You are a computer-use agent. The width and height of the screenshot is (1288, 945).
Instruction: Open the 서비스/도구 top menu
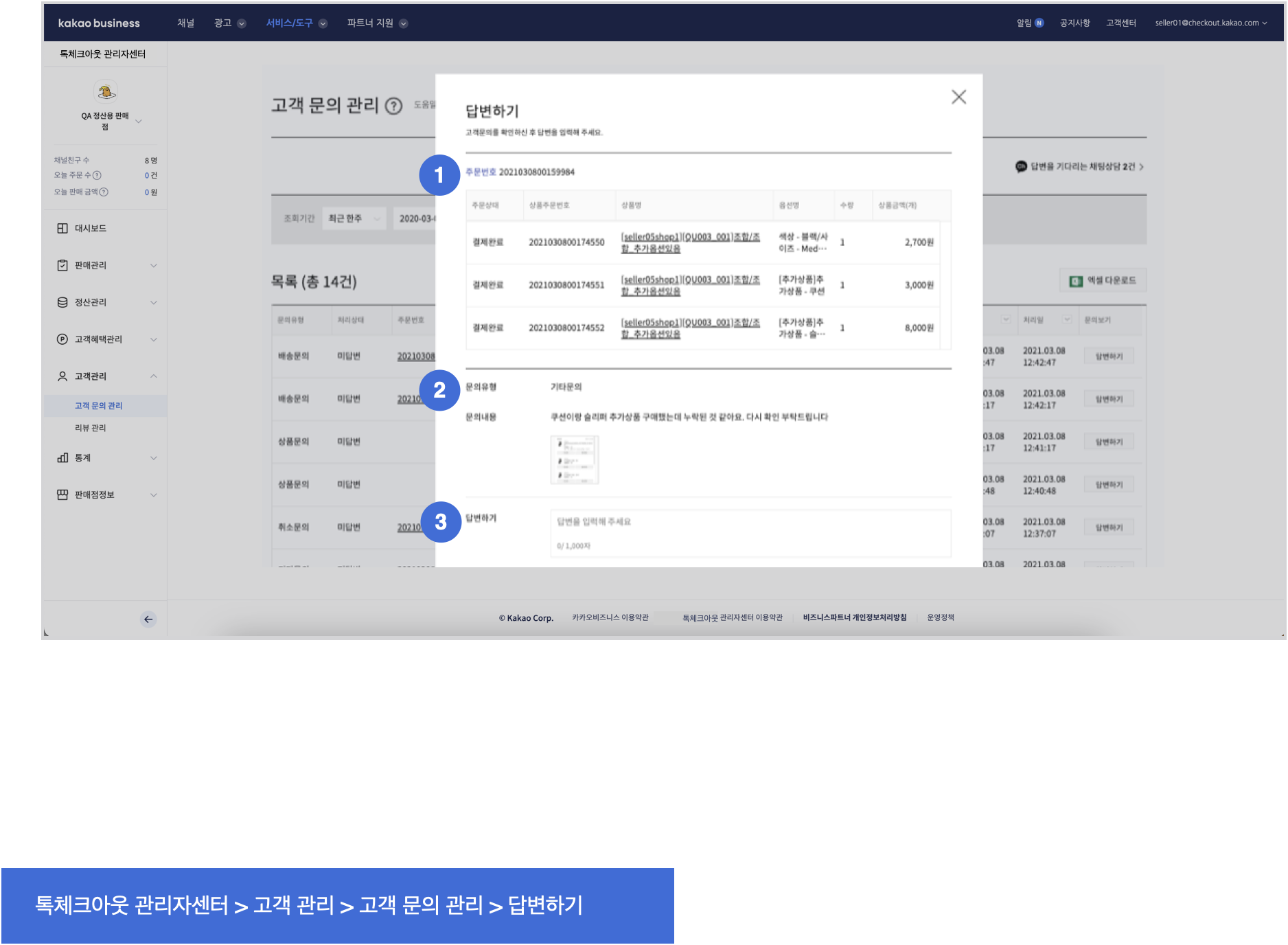[x=296, y=23]
